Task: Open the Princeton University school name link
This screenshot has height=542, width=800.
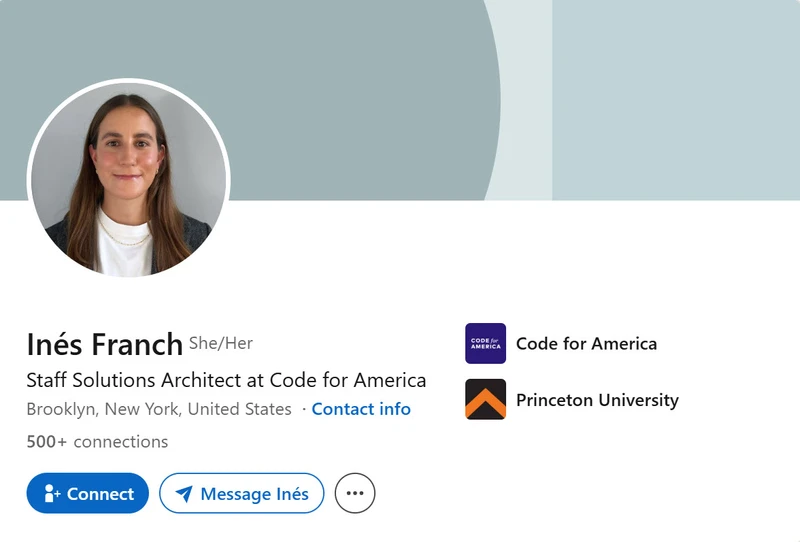Action: [597, 400]
